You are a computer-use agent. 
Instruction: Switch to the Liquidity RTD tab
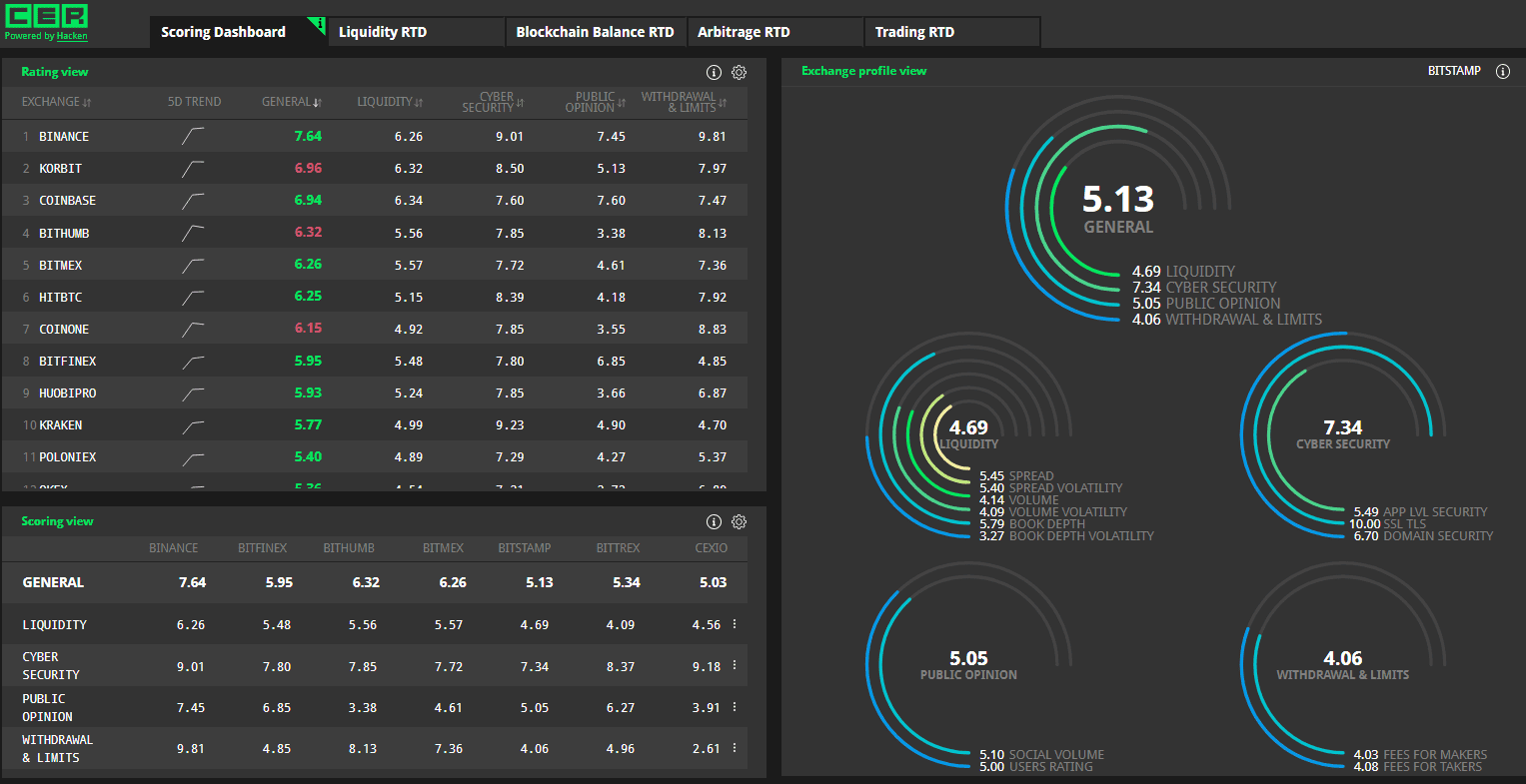point(383,32)
